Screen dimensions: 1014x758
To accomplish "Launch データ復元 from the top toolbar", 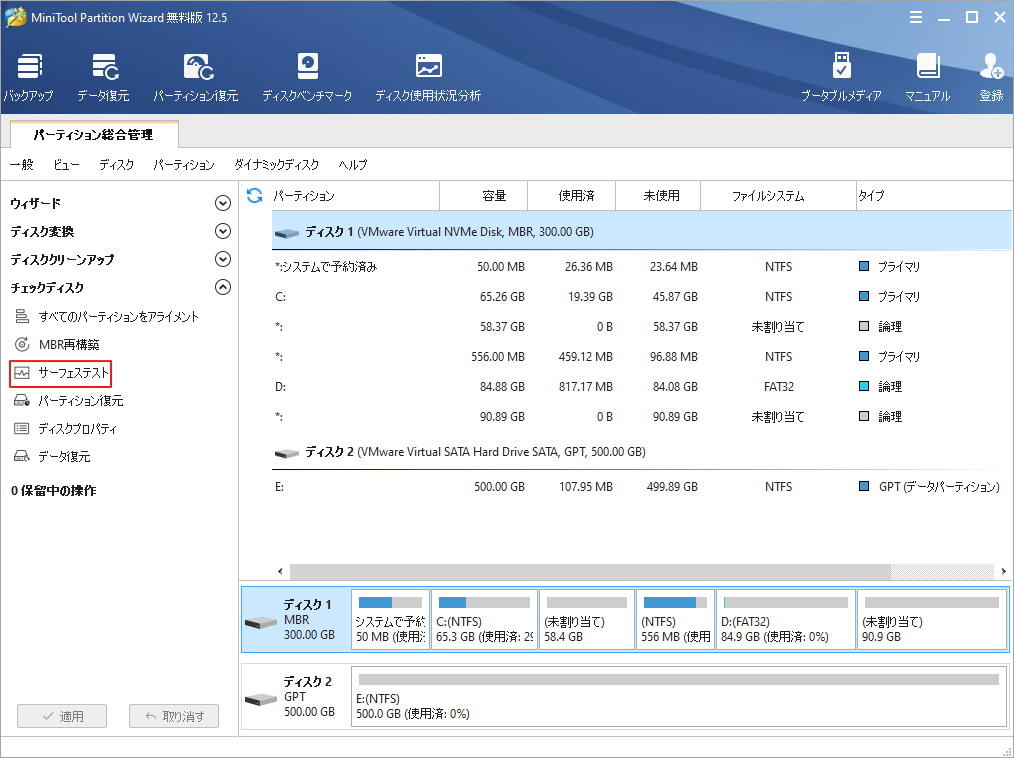I will [103, 78].
